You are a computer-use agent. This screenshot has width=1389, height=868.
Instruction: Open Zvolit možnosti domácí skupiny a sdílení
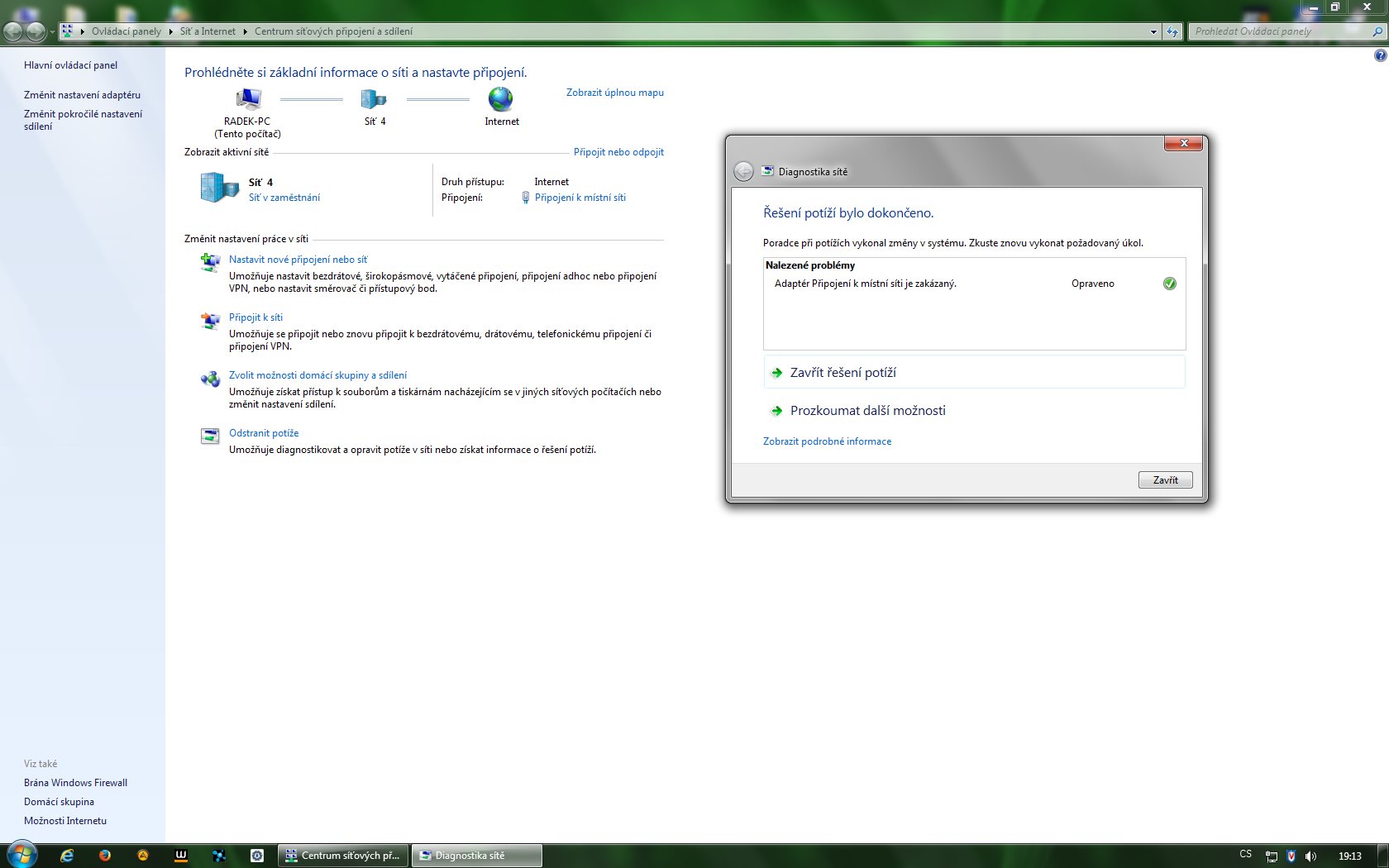317,375
